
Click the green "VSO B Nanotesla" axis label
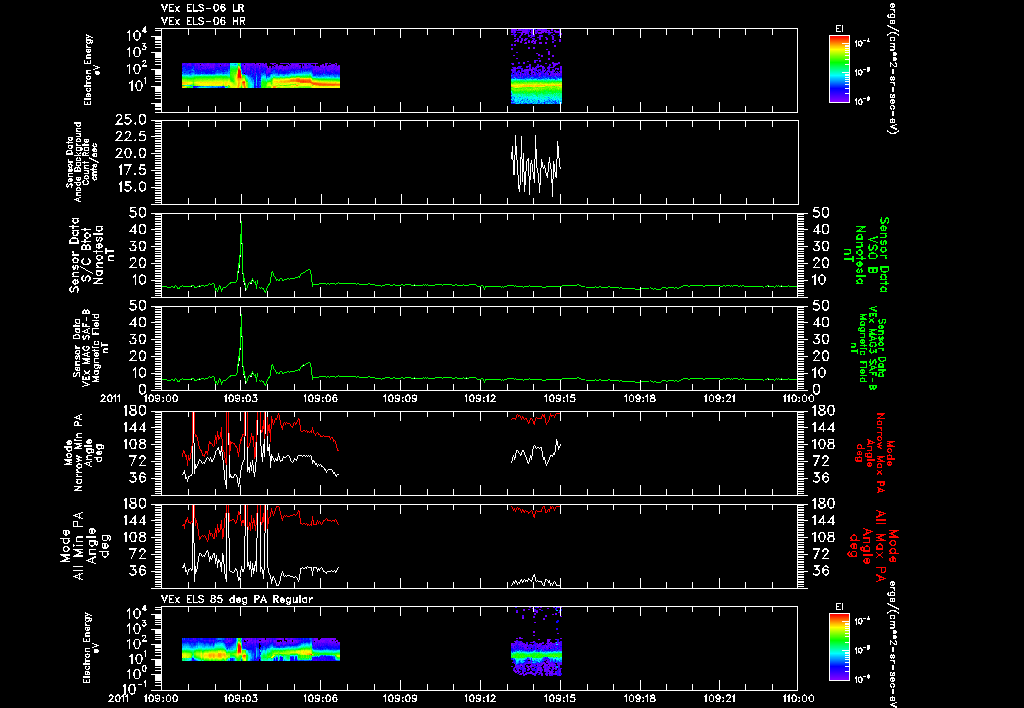point(866,255)
